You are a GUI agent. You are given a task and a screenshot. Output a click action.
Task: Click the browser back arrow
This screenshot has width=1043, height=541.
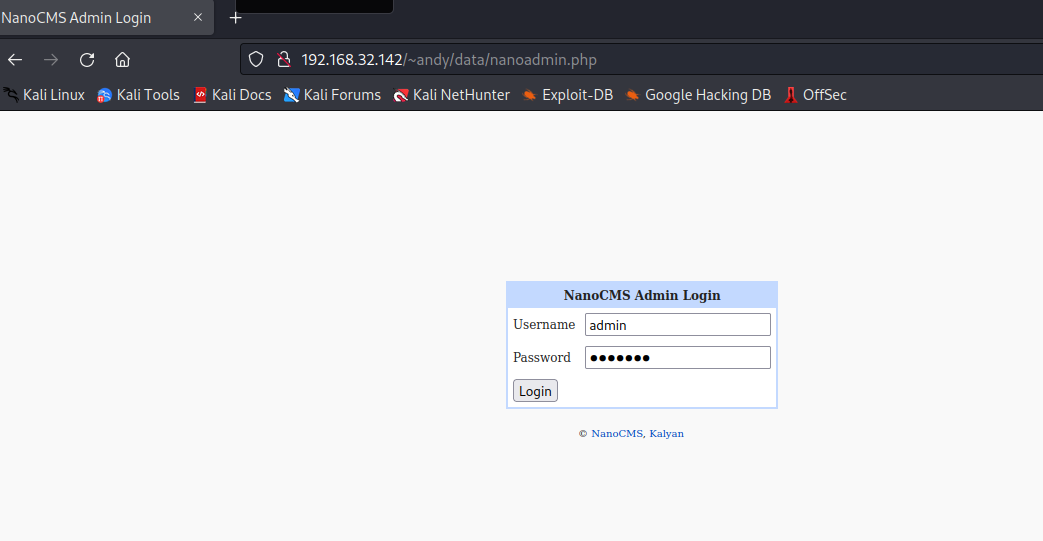pos(15,59)
